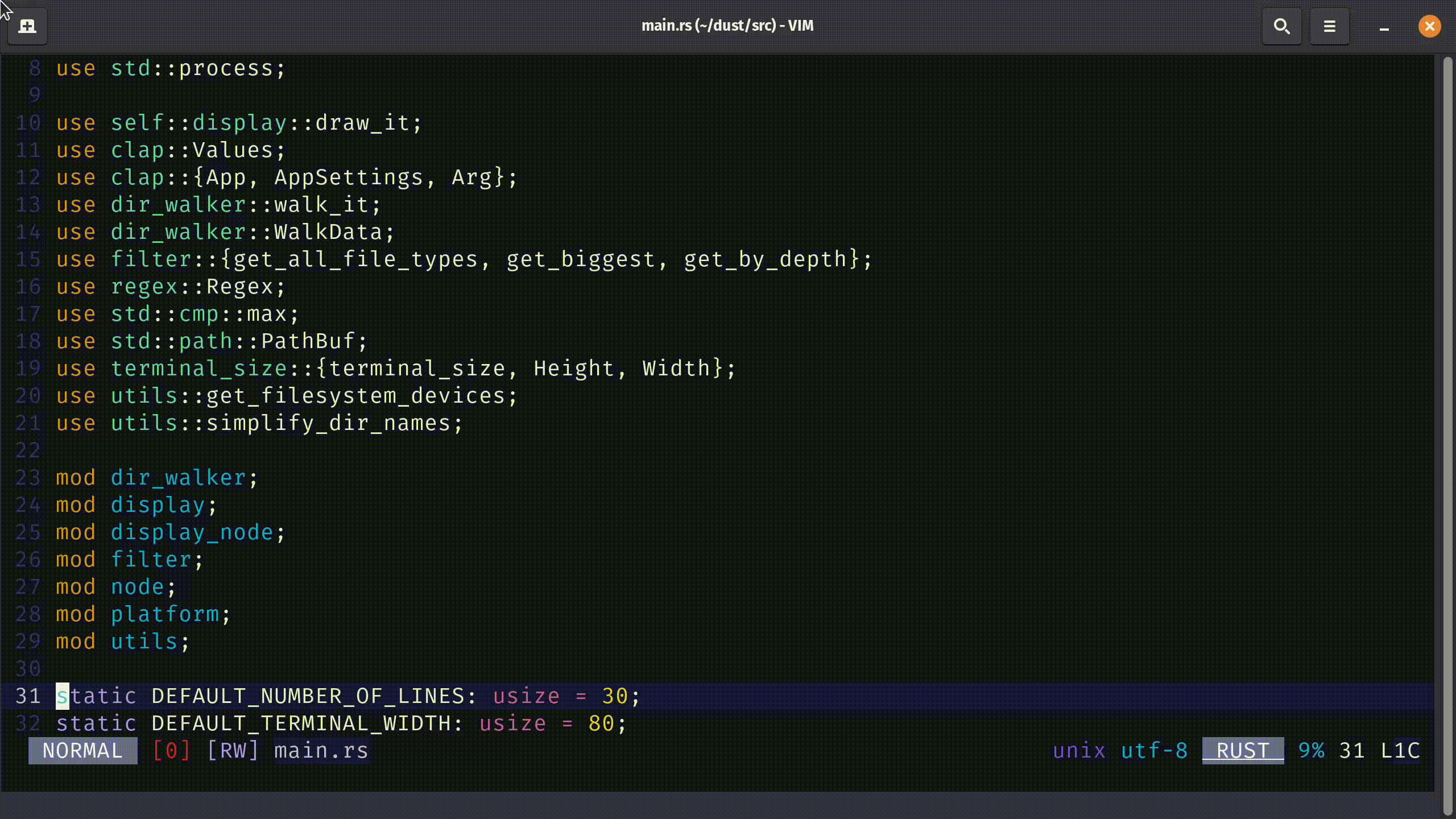Click the RUST filetype indicator in the statusline
Viewport: 1456px width, 819px height.
(1242, 750)
